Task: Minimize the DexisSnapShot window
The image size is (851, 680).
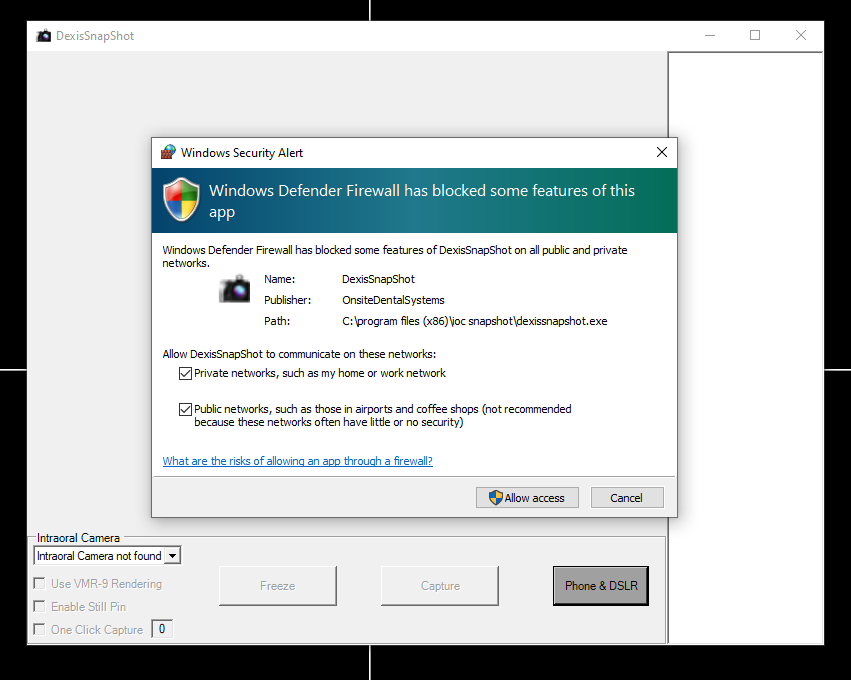Action: (x=710, y=35)
